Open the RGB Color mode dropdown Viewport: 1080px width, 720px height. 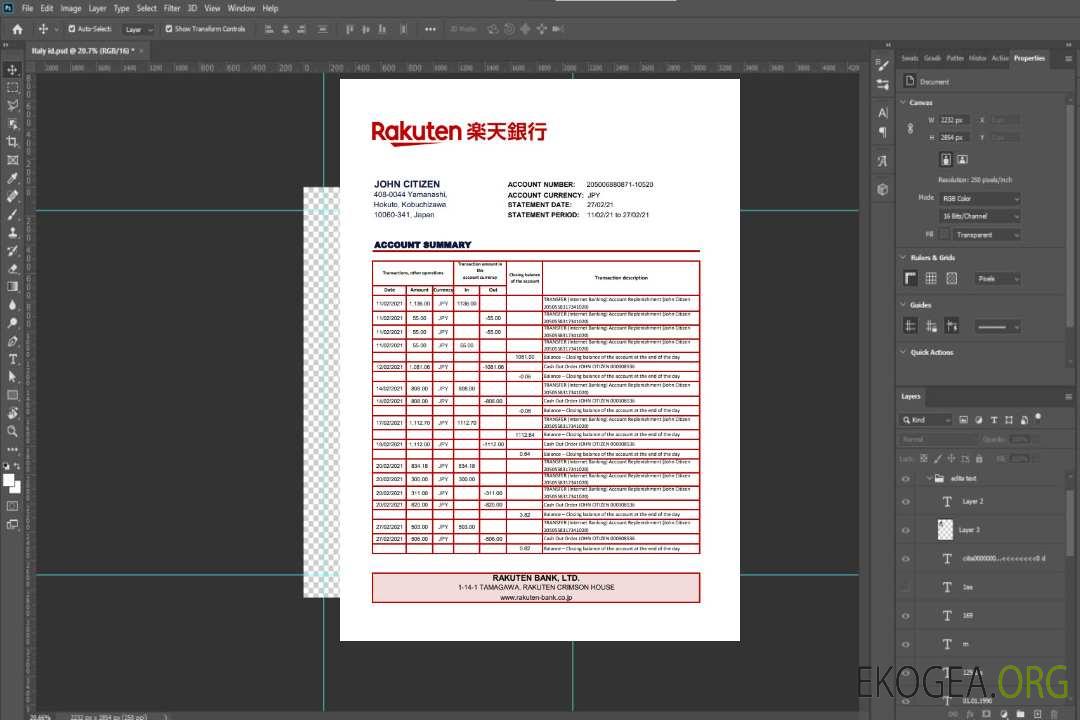point(980,198)
